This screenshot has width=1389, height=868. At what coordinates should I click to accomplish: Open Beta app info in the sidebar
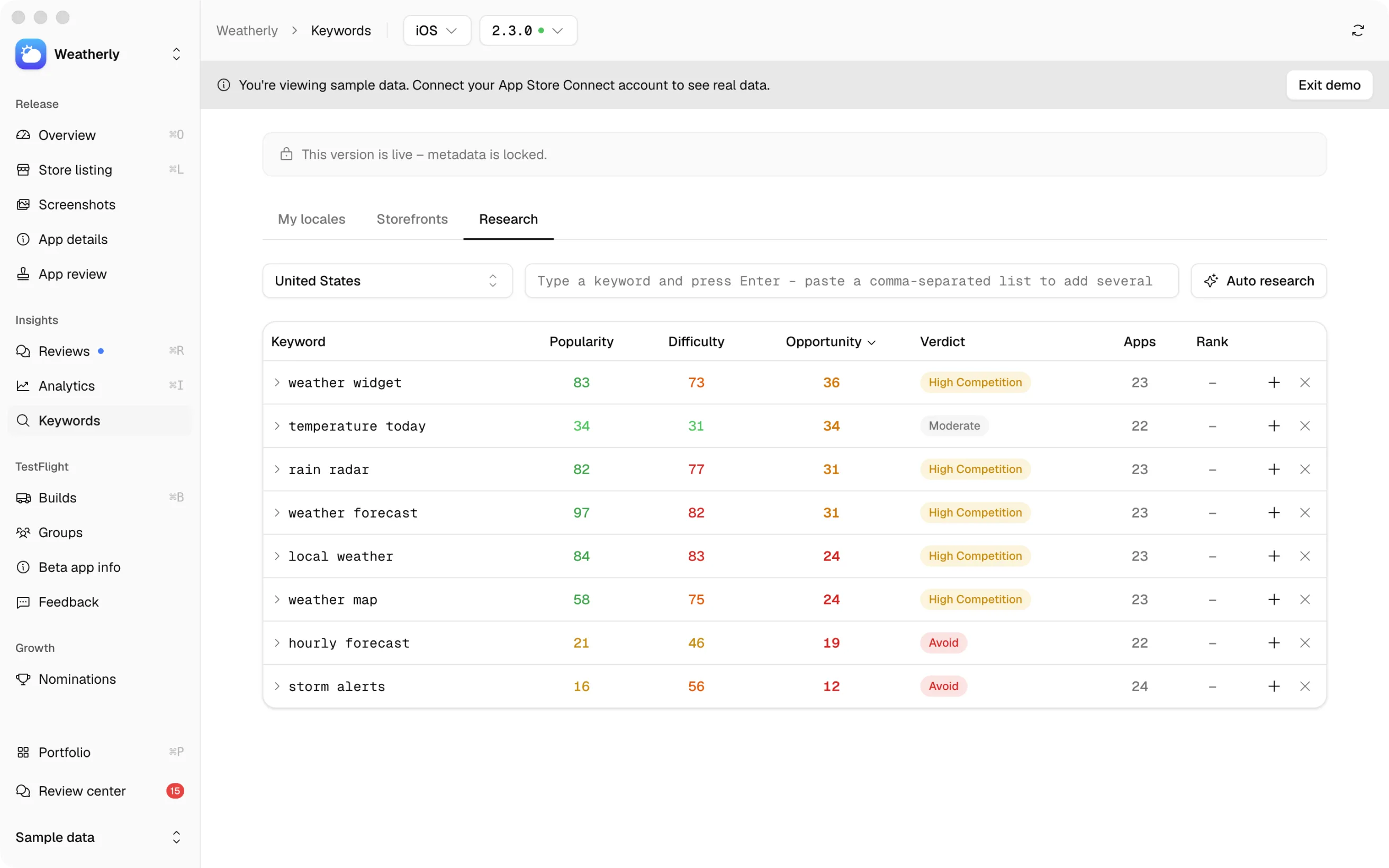point(100,567)
